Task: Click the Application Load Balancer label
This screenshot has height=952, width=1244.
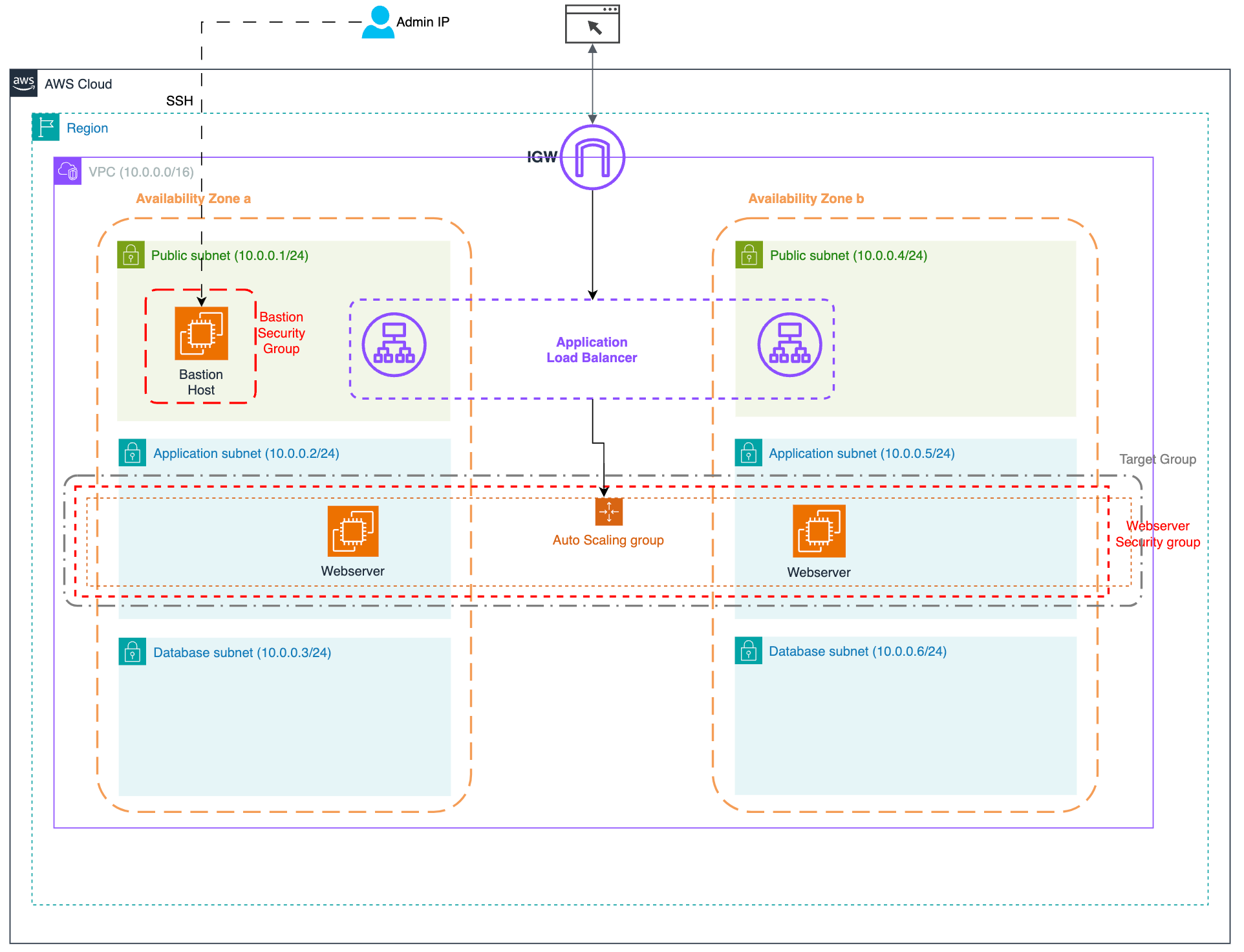Action: [x=592, y=350]
